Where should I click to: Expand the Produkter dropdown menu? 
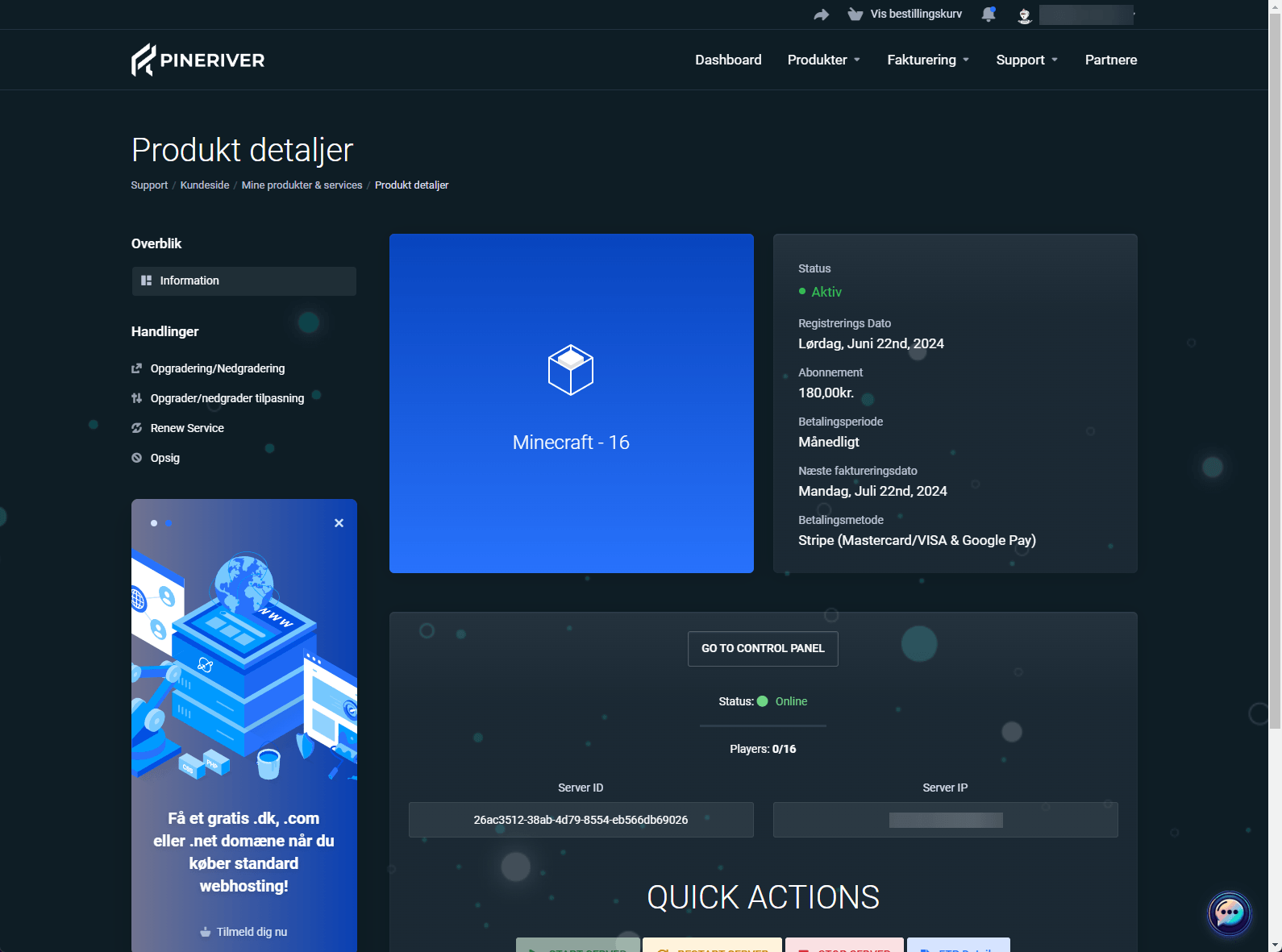tap(824, 60)
